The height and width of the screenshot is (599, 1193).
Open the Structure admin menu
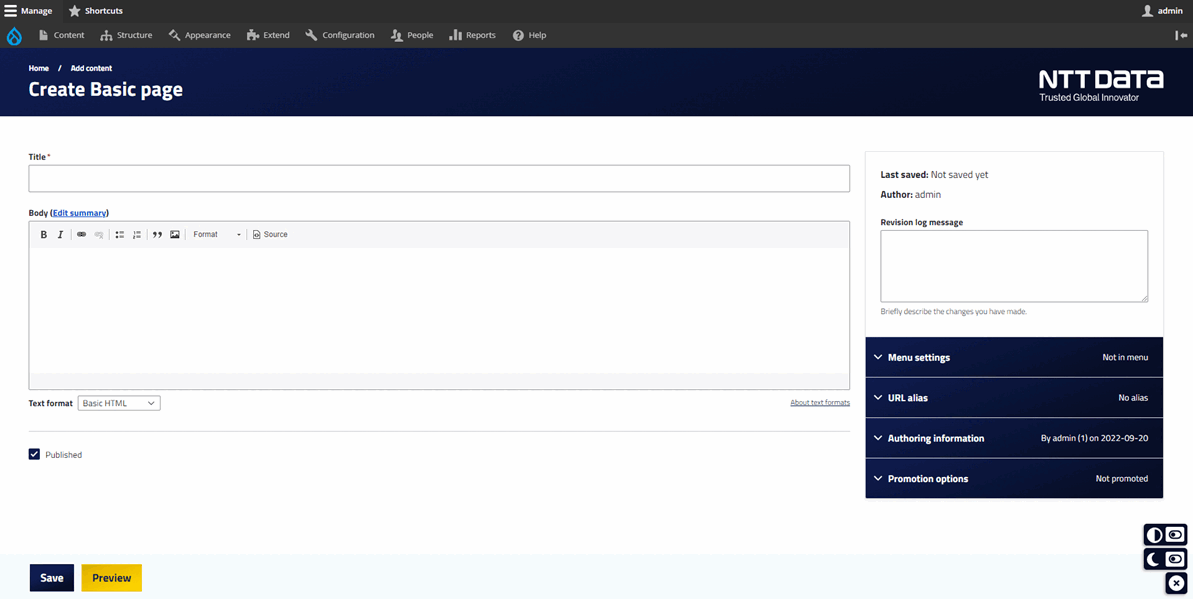point(126,35)
